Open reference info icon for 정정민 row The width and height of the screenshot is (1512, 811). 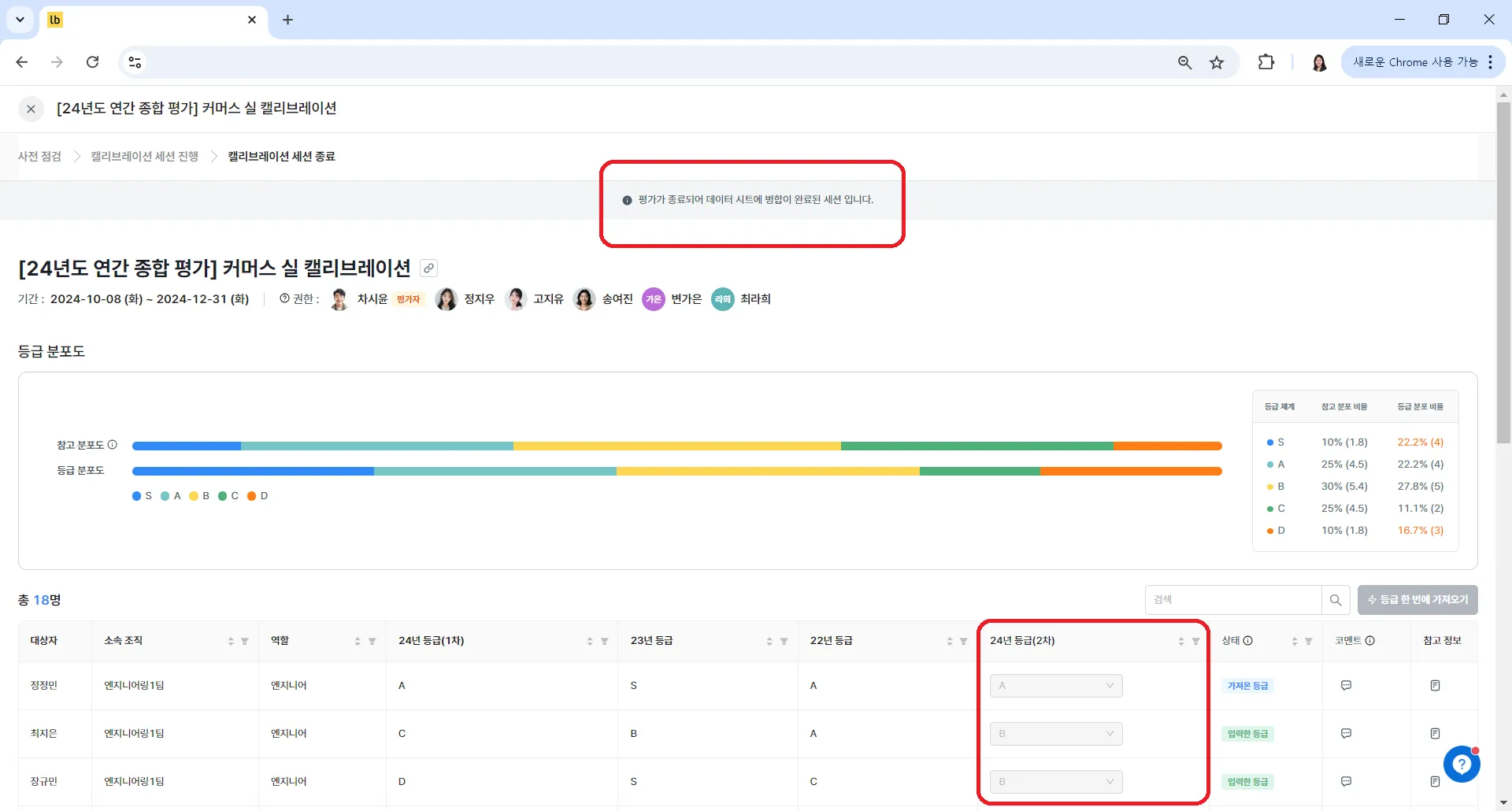tap(1435, 686)
